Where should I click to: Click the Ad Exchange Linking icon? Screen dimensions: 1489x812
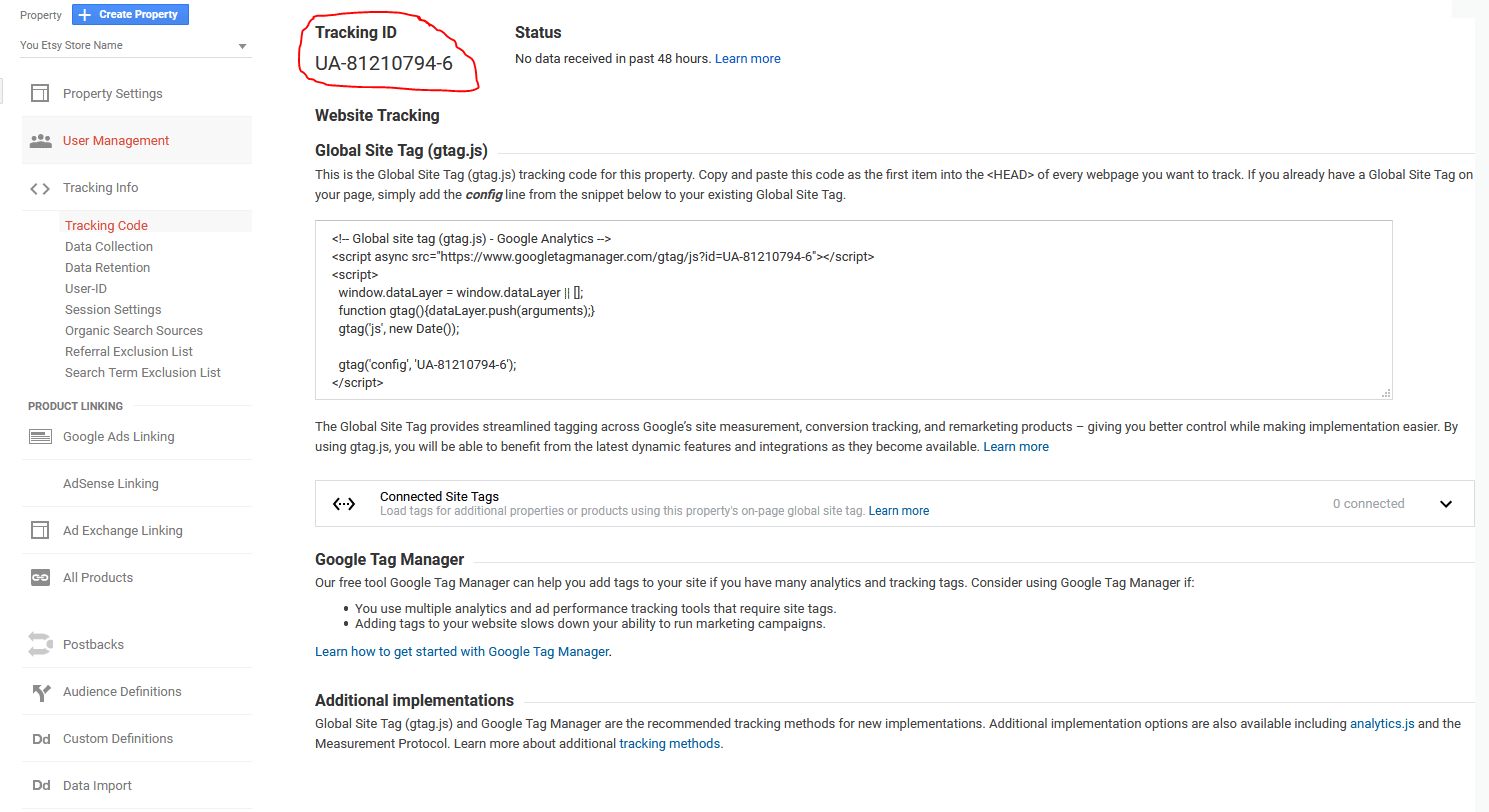(x=40, y=531)
